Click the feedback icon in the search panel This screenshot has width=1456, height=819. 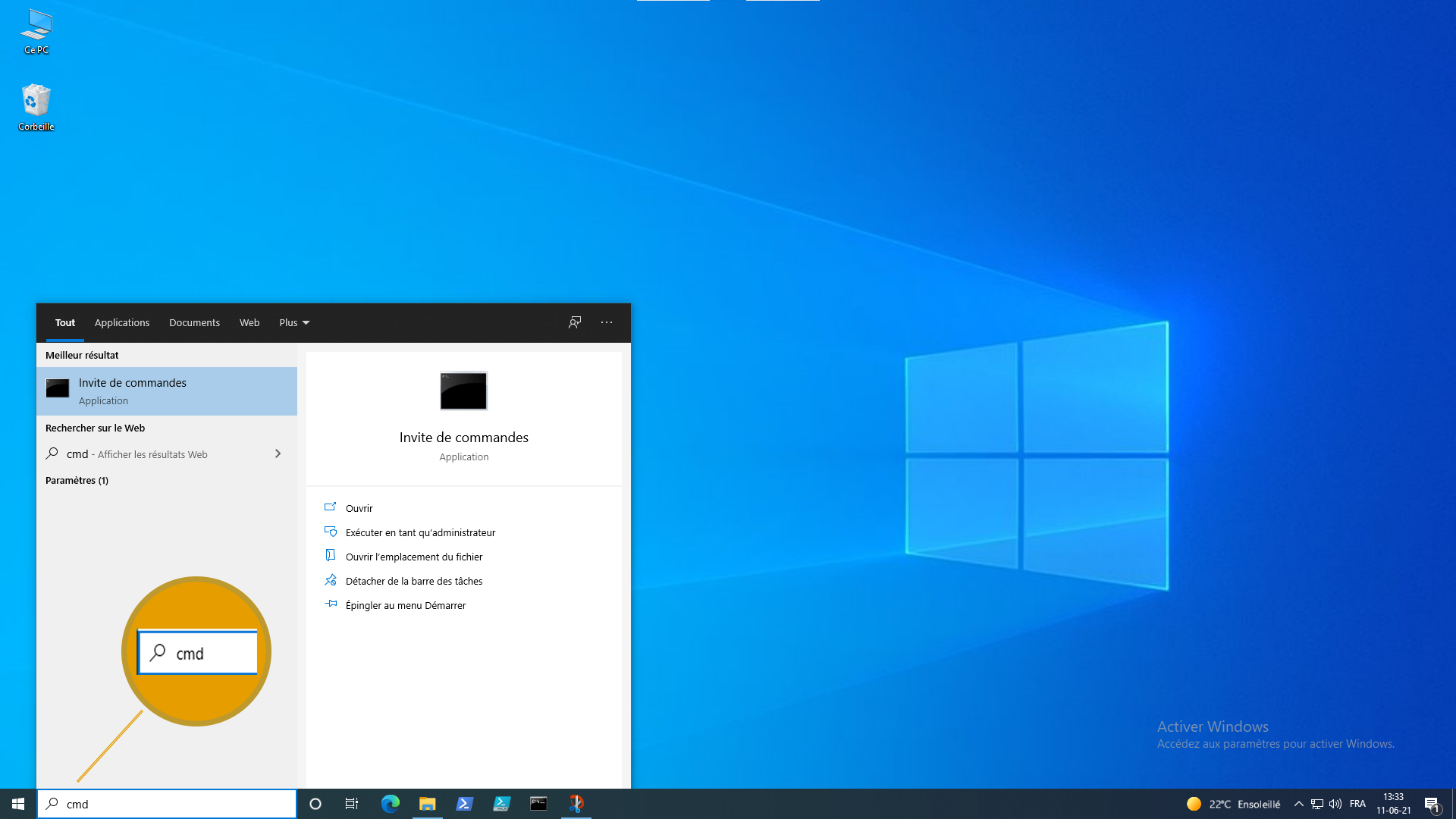(575, 322)
